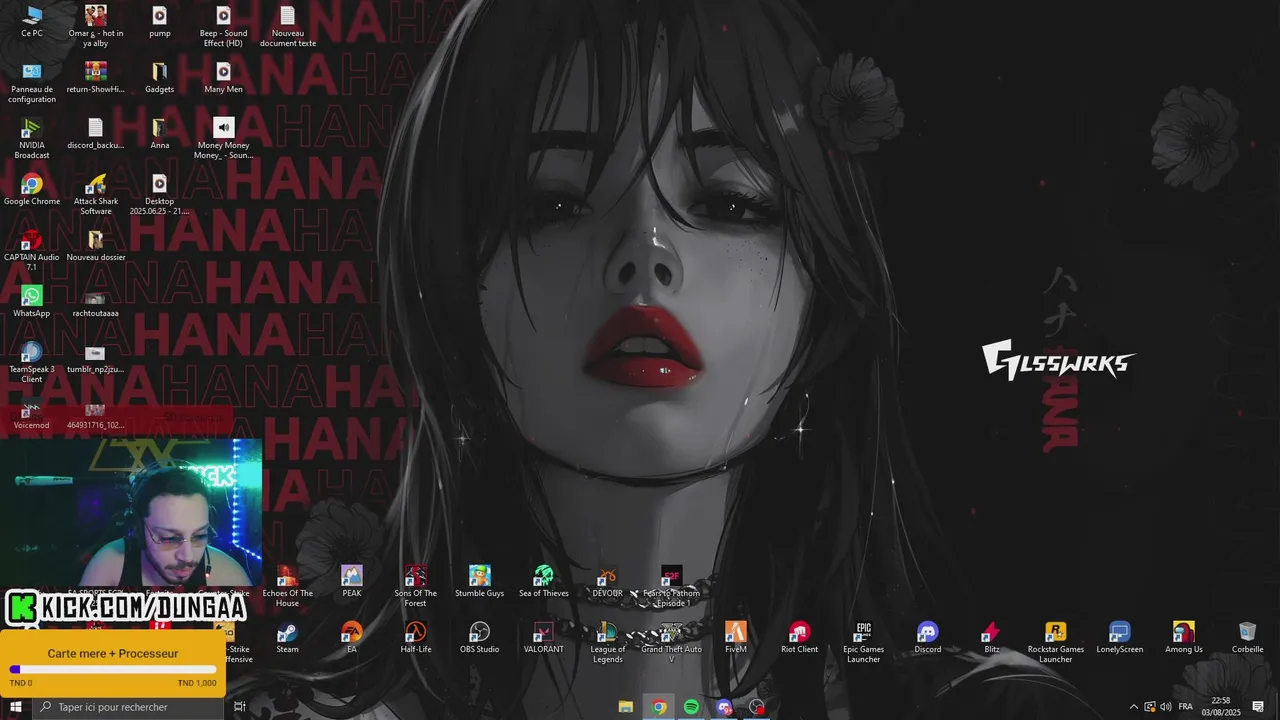The image size is (1280, 720).
Task: Launch Sons Of The Forest shortcut
Action: click(416, 587)
